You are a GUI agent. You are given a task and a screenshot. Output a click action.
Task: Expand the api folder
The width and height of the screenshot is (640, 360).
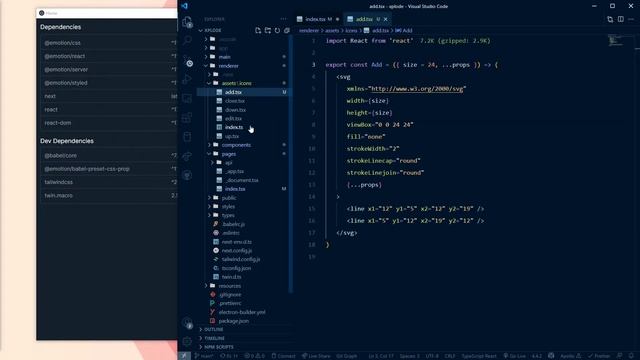point(228,162)
